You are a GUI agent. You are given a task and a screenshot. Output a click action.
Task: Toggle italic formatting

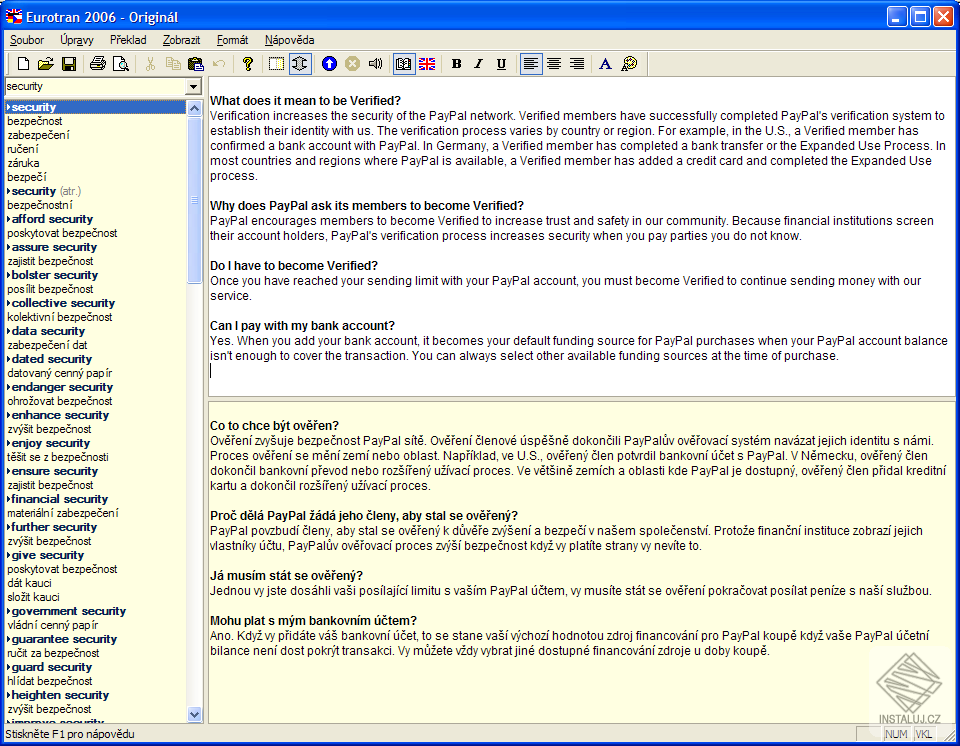(479, 64)
